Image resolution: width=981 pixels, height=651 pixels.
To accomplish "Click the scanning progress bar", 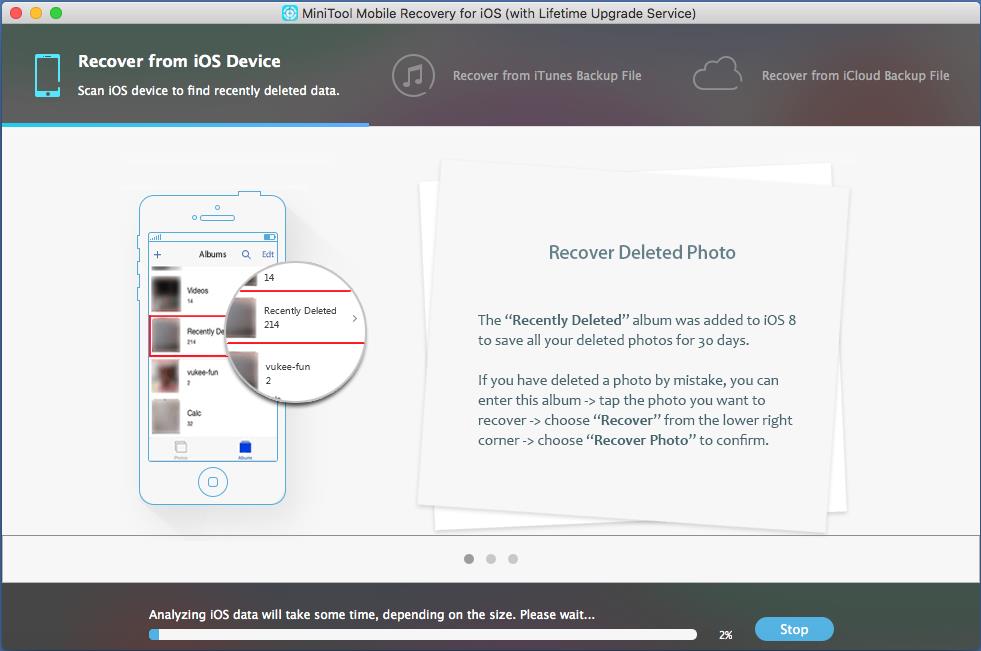I will click(423, 635).
